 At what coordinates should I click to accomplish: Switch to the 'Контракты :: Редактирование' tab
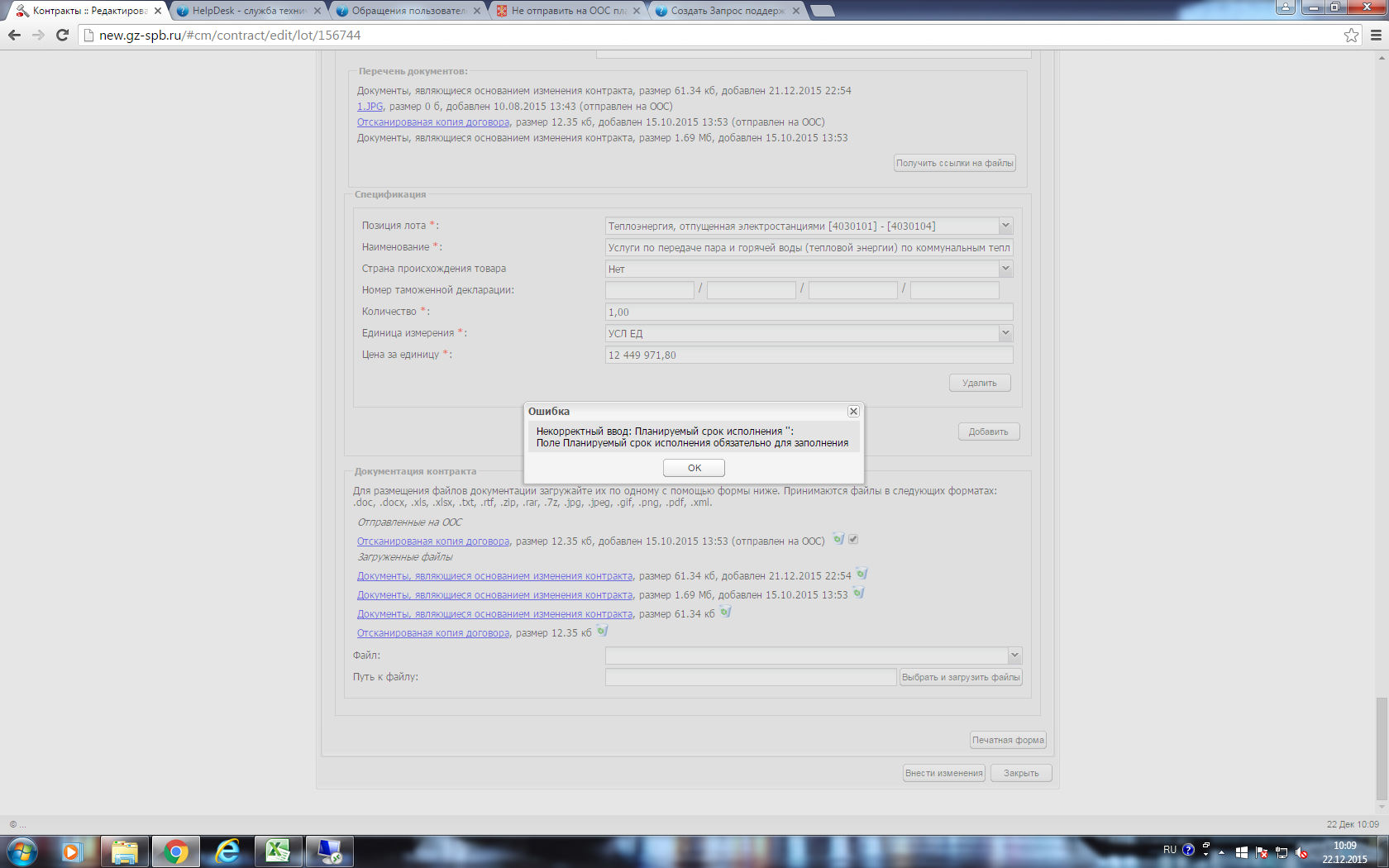click(x=89, y=11)
